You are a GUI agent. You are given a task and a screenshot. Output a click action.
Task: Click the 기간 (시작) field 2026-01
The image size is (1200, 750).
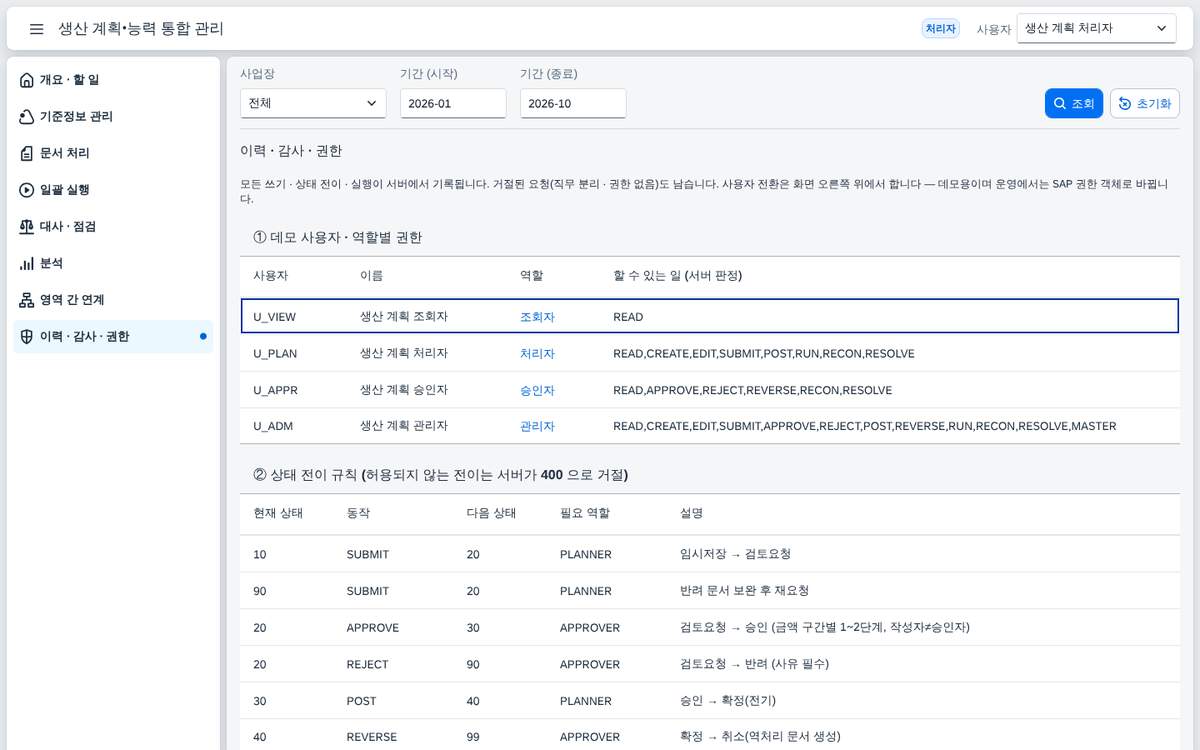pyautogui.click(x=453, y=103)
